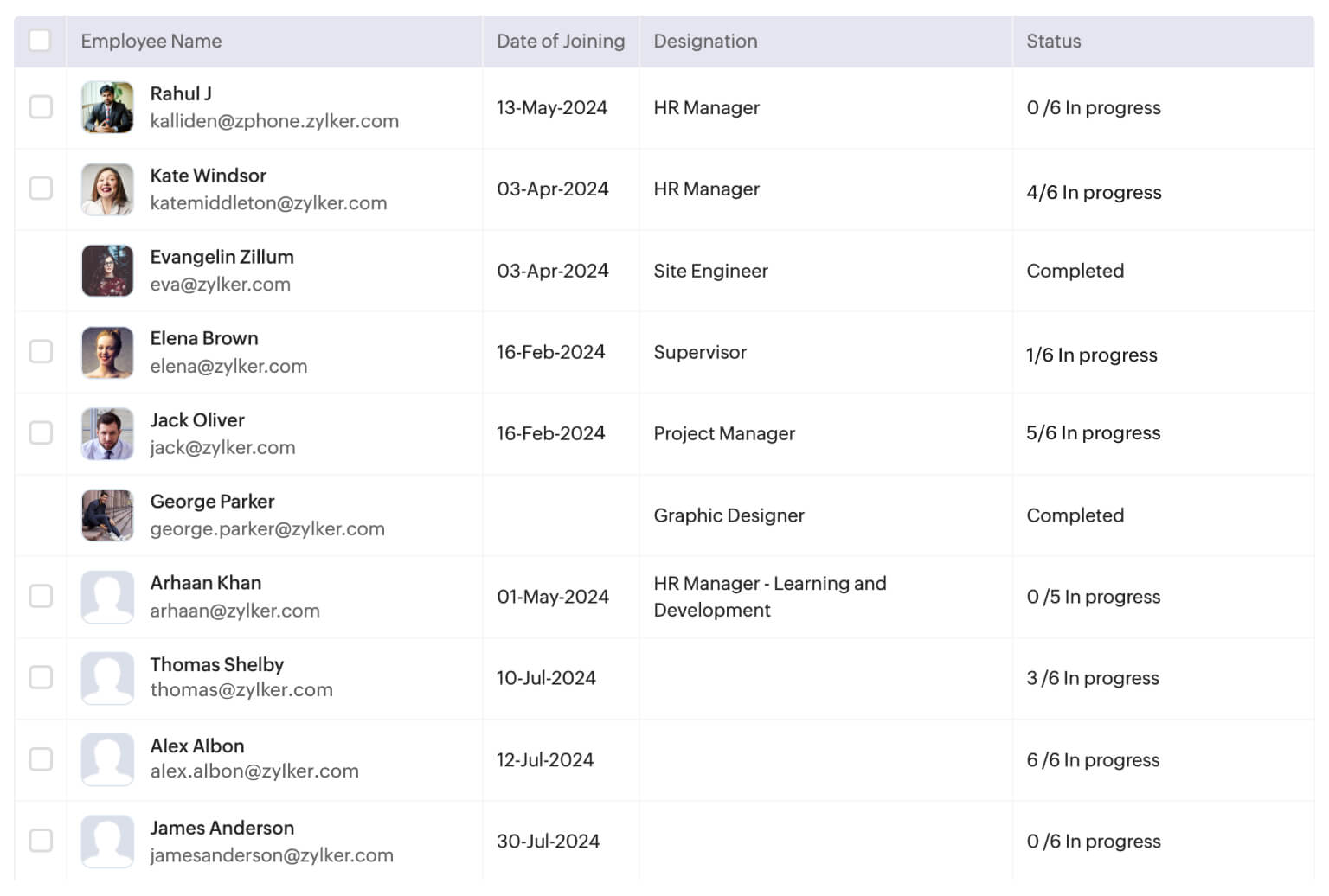Click Rahul J's profile photo
Screen dimensions: 1329x896
(x=107, y=107)
